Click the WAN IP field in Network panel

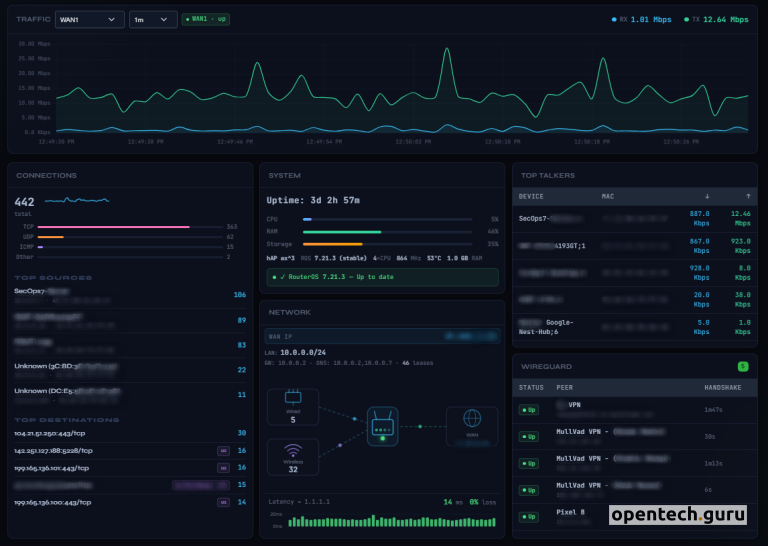[382, 337]
